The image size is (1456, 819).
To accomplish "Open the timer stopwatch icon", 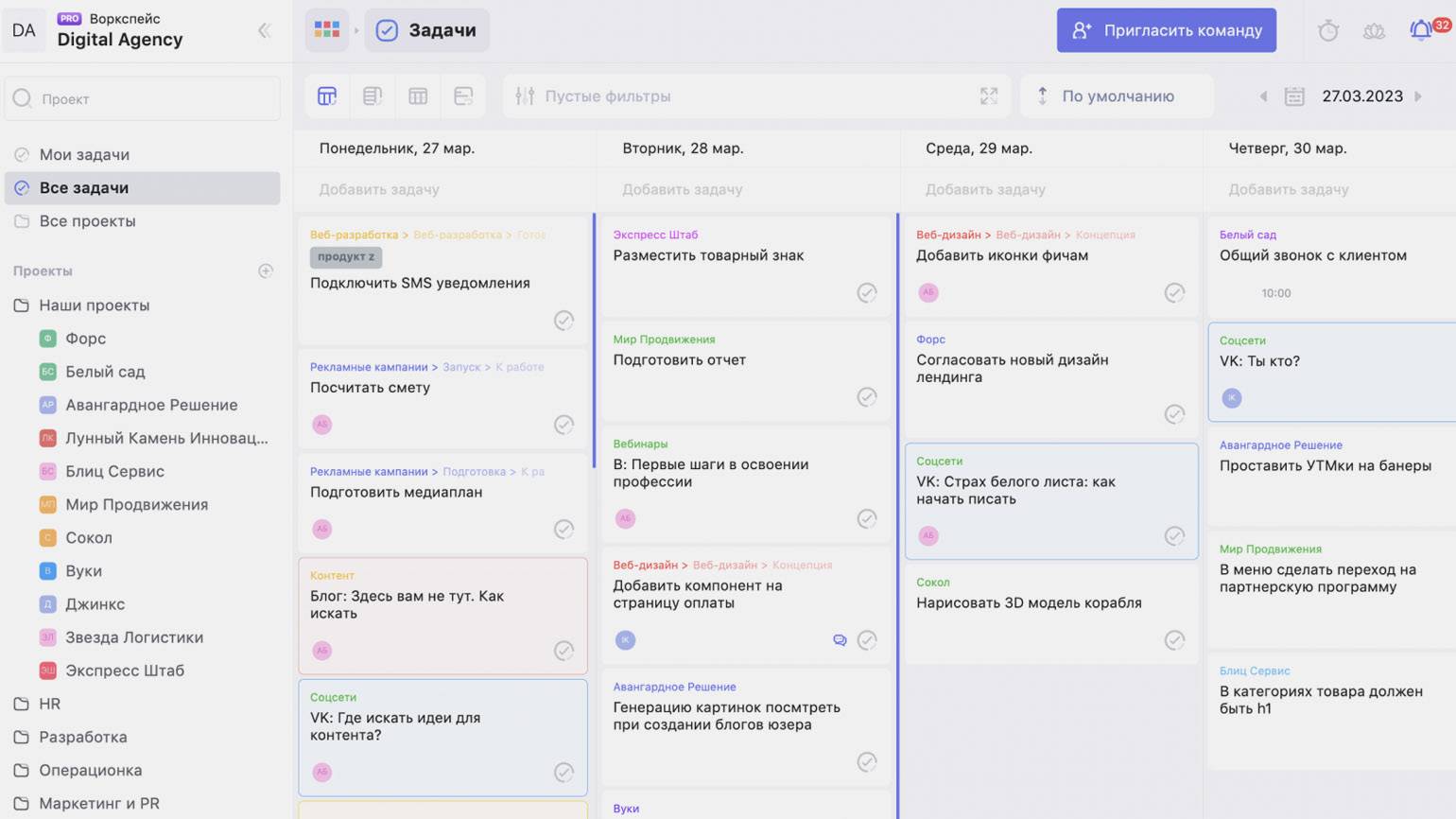I will [x=1327, y=31].
